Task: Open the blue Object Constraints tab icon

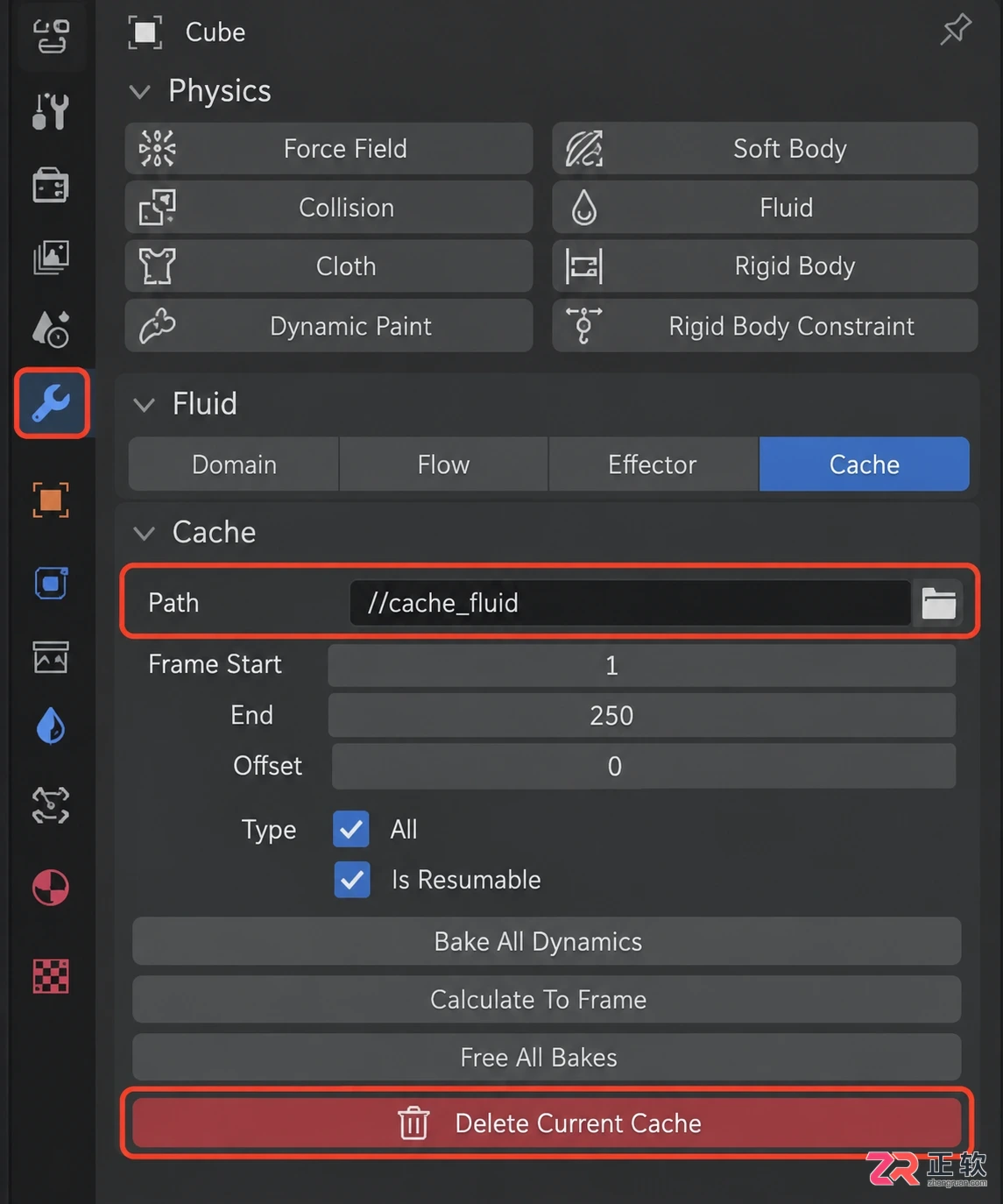Action: (51, 583)
